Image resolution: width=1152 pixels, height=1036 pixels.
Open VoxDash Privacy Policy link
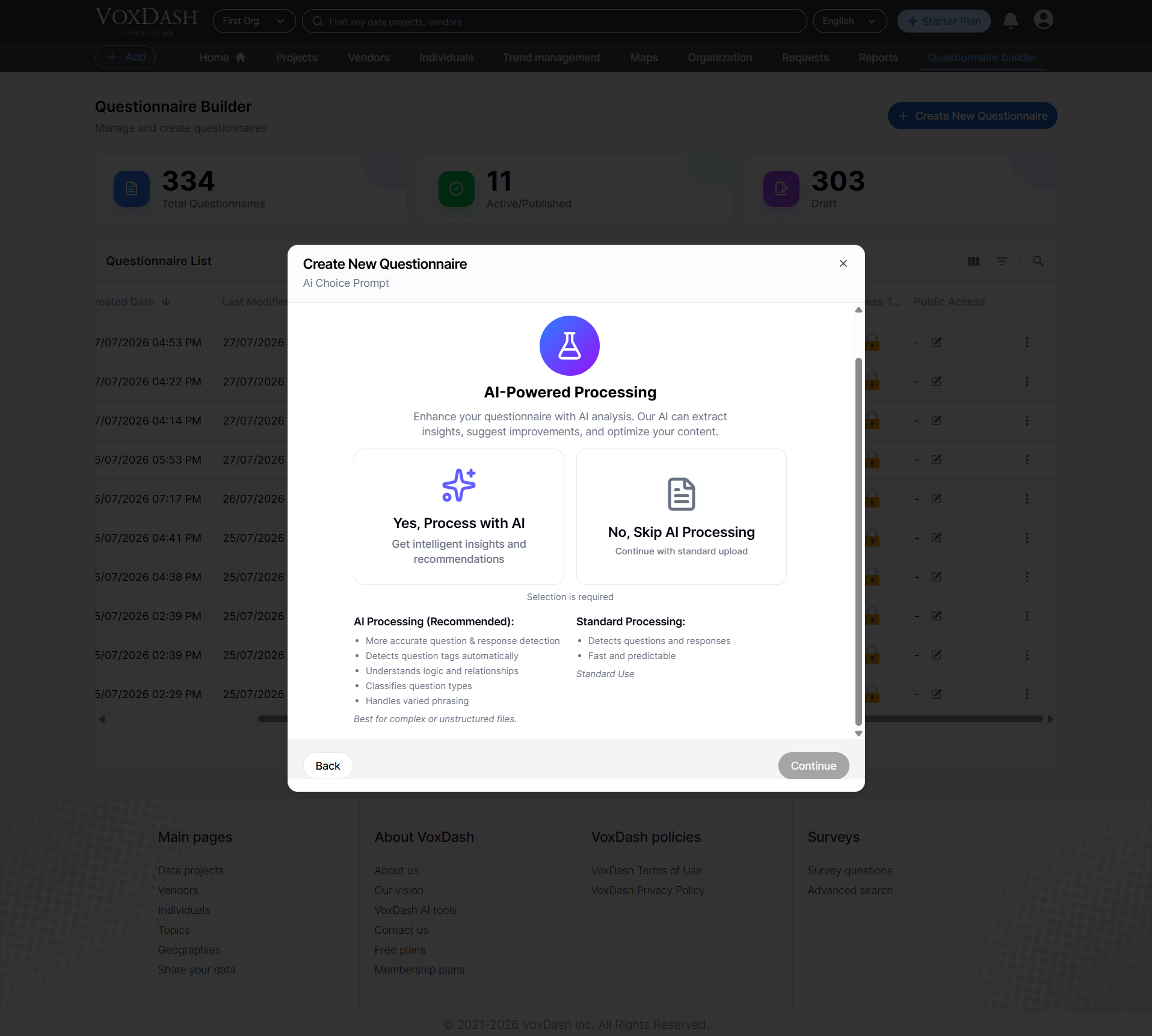pyautogui.click(x=648, y=890)
